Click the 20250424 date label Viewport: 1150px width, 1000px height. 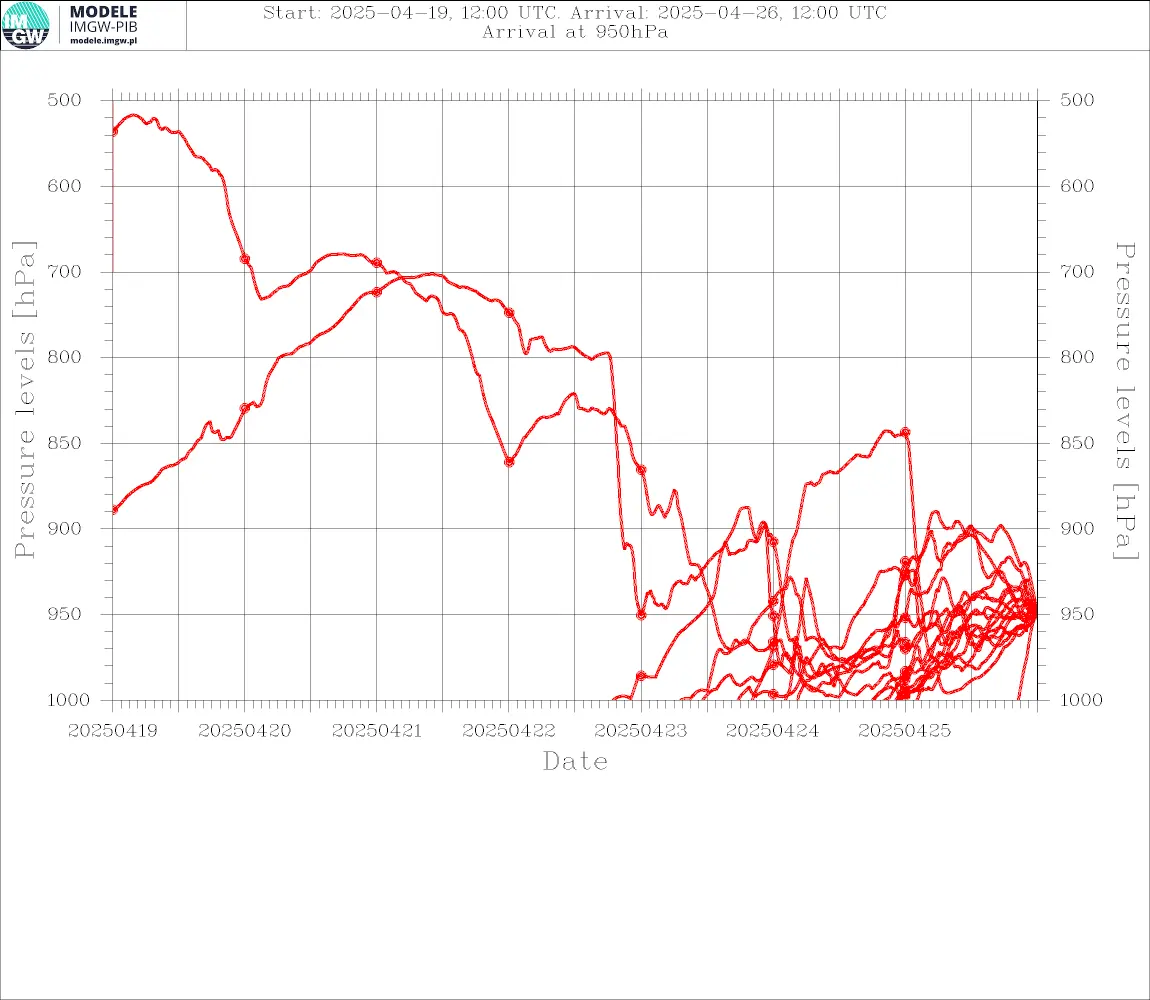pyautogui.click(x=773, y=731)
